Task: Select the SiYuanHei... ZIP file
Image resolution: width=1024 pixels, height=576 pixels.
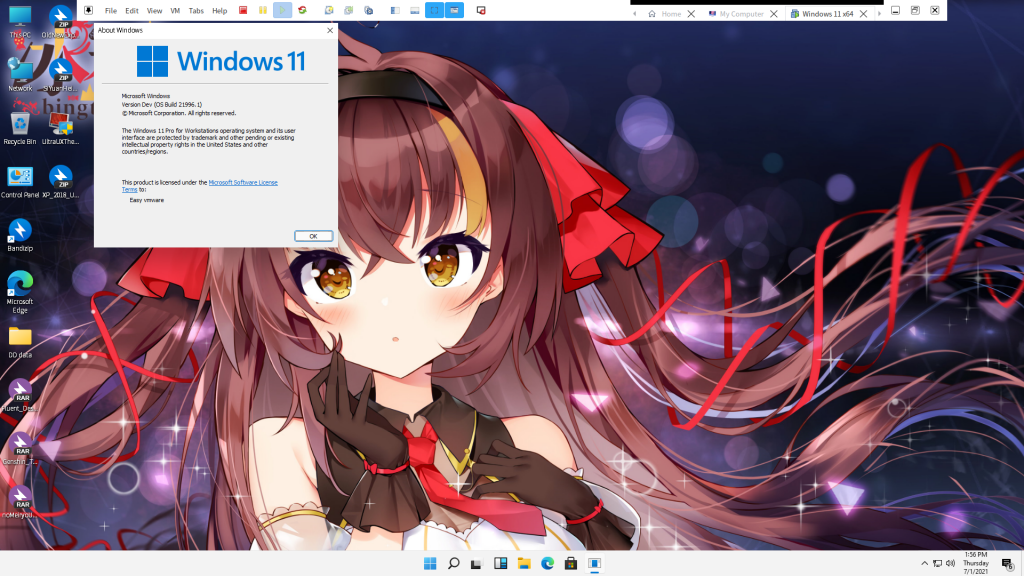Action: tap(60, 74)
